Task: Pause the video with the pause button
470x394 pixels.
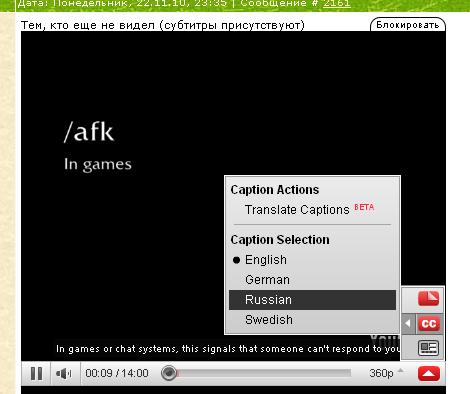Action: (x=36, y=373)
